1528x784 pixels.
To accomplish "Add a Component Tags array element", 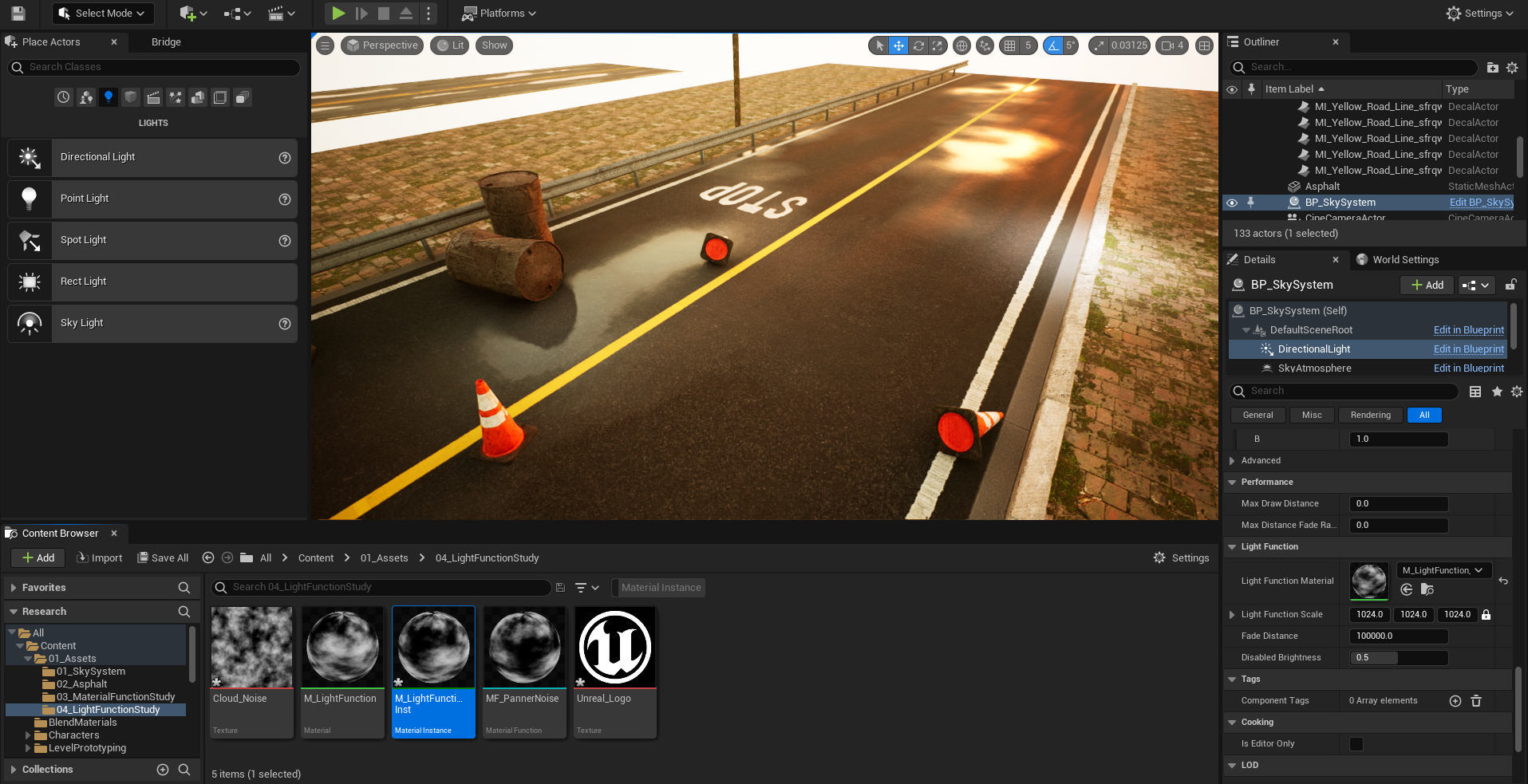I will click(x=1455, y=701).
